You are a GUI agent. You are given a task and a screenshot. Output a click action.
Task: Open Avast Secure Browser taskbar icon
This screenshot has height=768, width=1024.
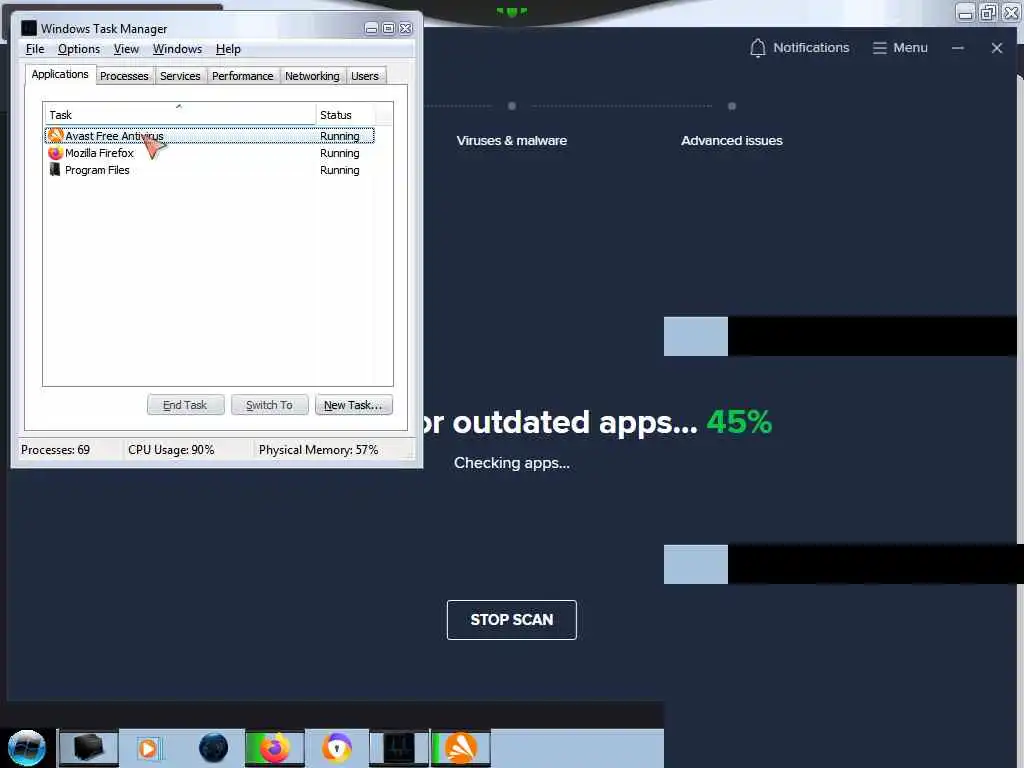337,748
